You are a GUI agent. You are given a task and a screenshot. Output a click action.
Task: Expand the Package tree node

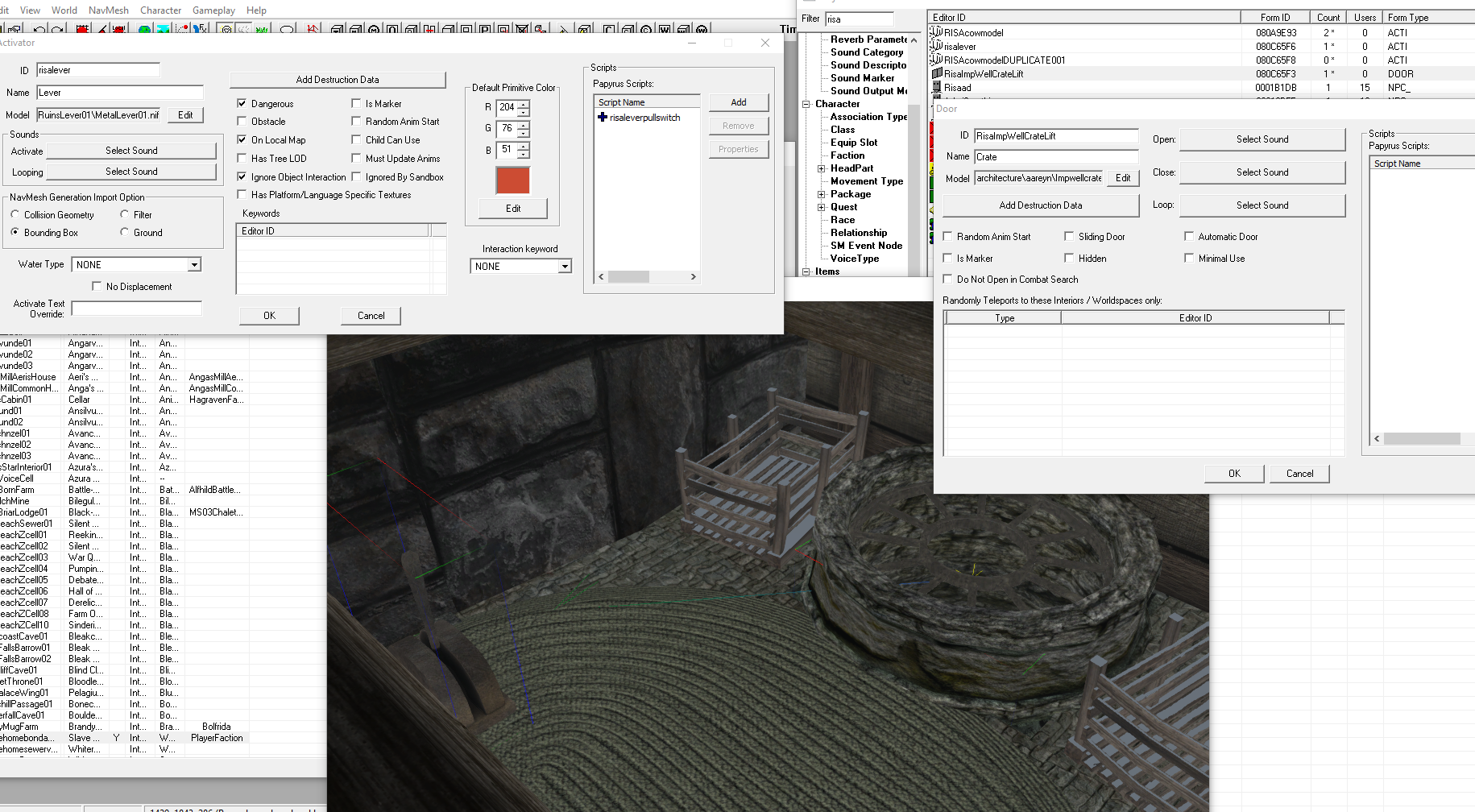[821, 194]
